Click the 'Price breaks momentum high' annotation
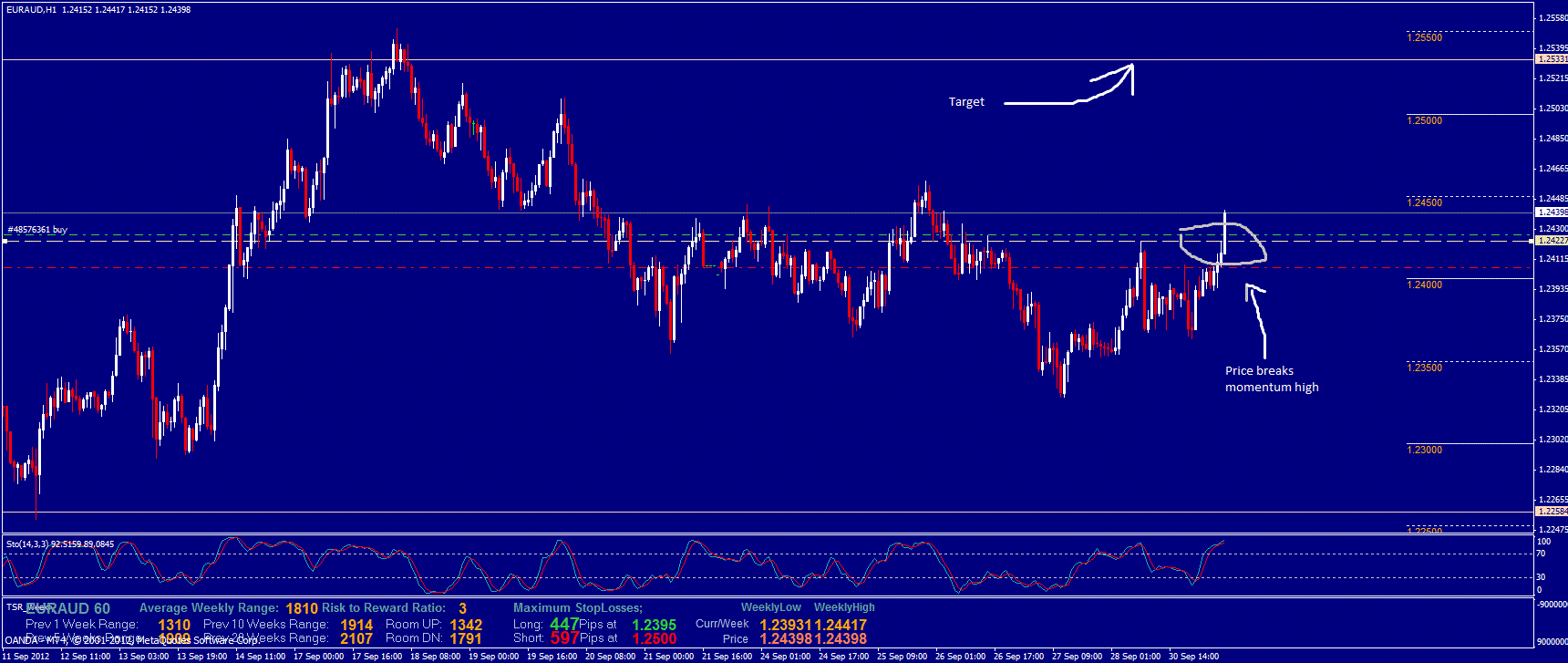This screenshot has width=1568, height=663. tap(1271, 379)
